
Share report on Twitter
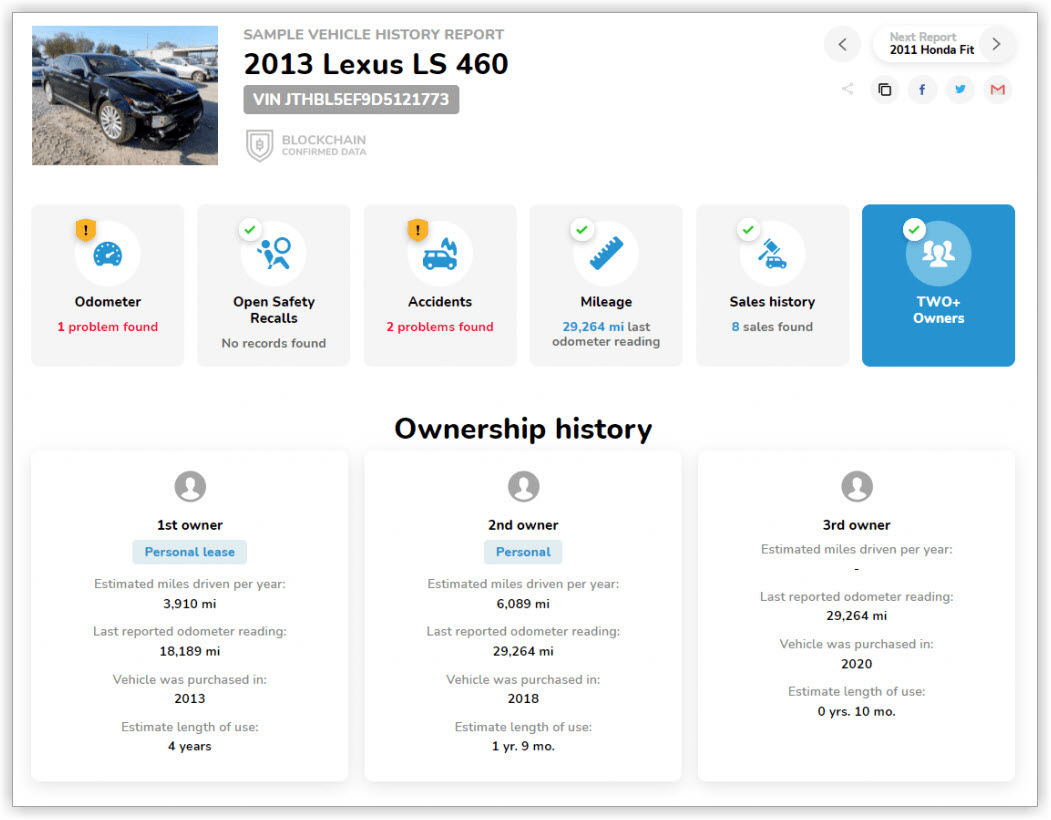[x=960, y=89]
